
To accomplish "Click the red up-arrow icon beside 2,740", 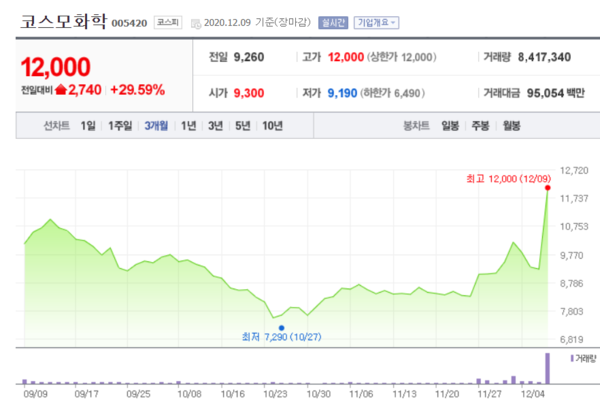I will click(x=61, y=90).
